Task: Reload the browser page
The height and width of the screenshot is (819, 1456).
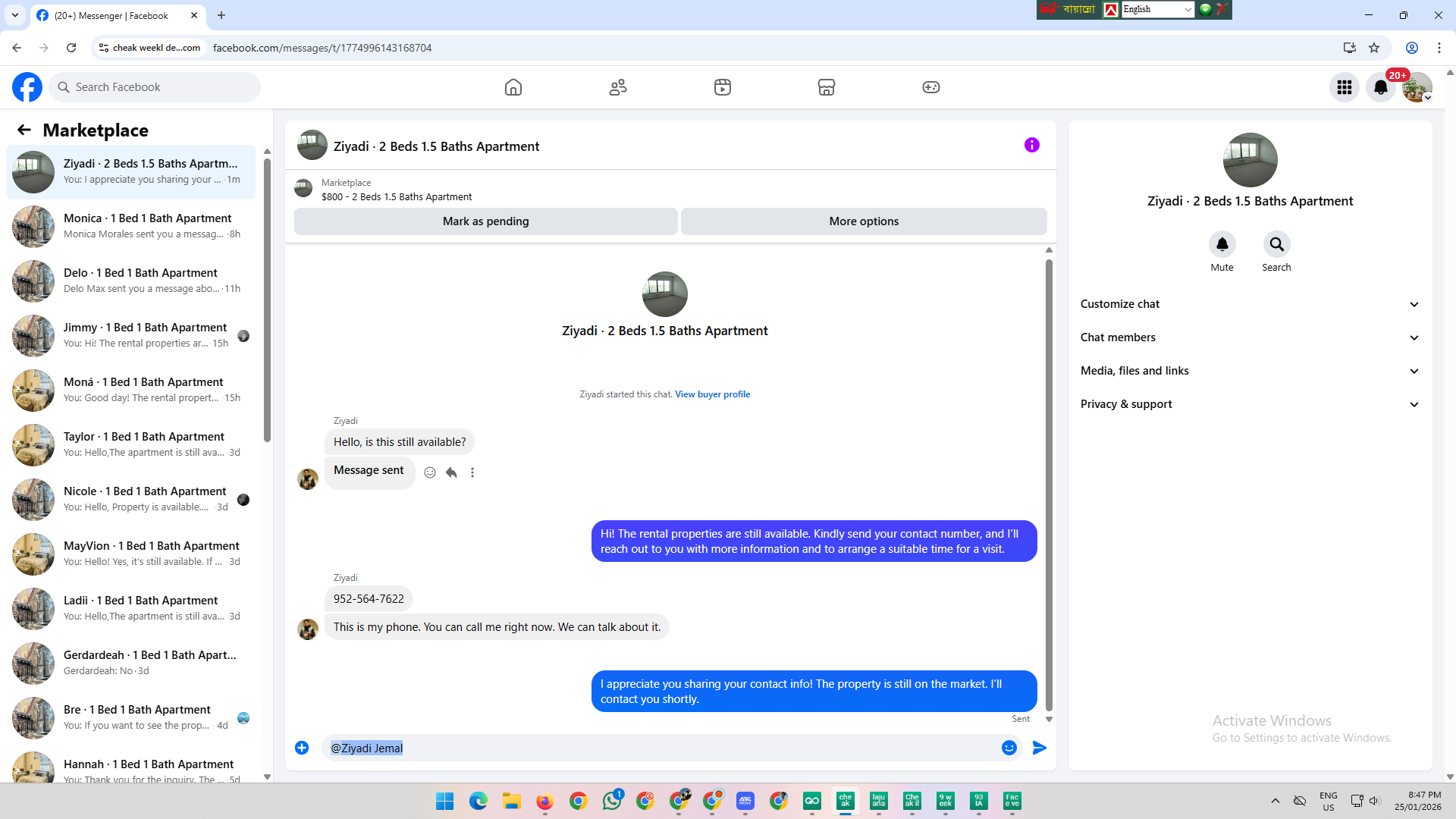Action: [x=71, y=48]
